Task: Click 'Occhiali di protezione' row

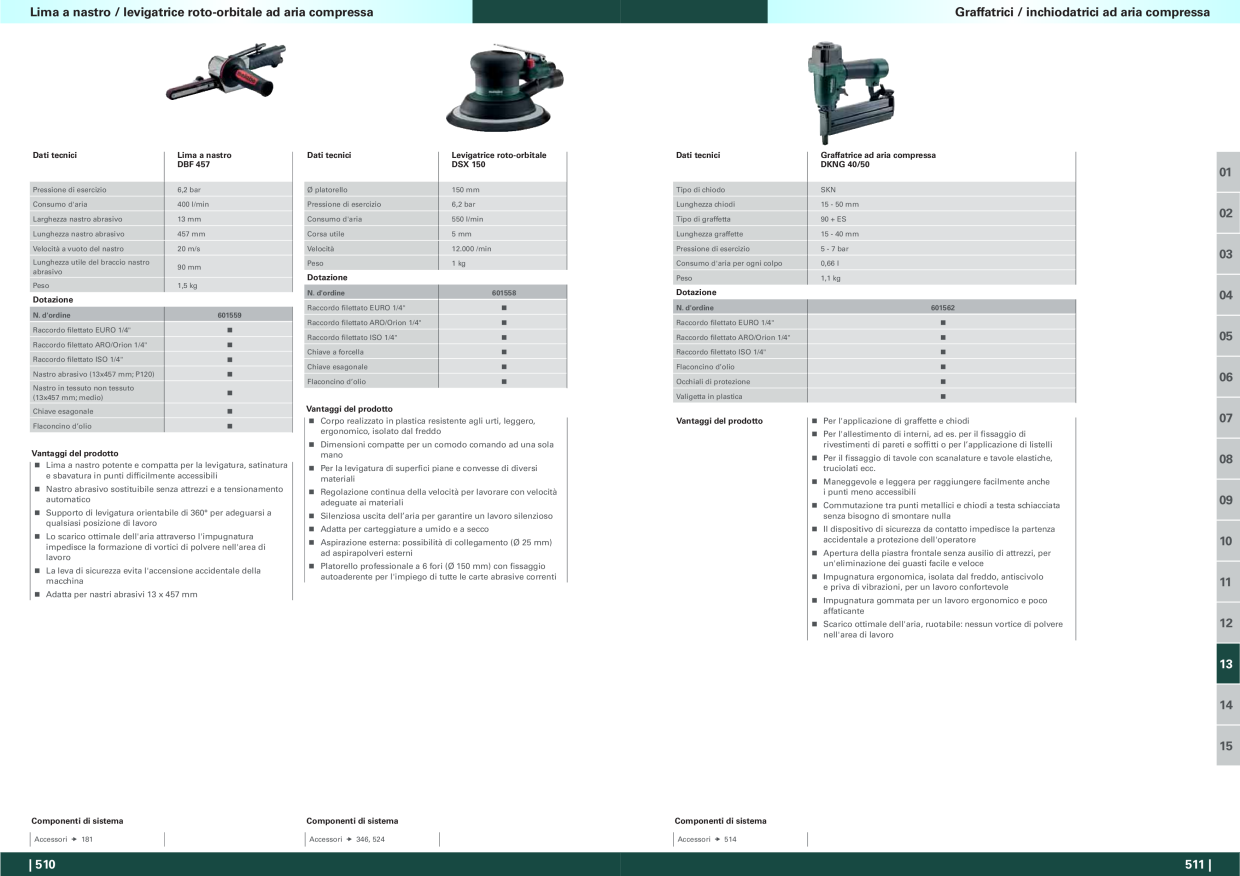Action: coord(875,381)
